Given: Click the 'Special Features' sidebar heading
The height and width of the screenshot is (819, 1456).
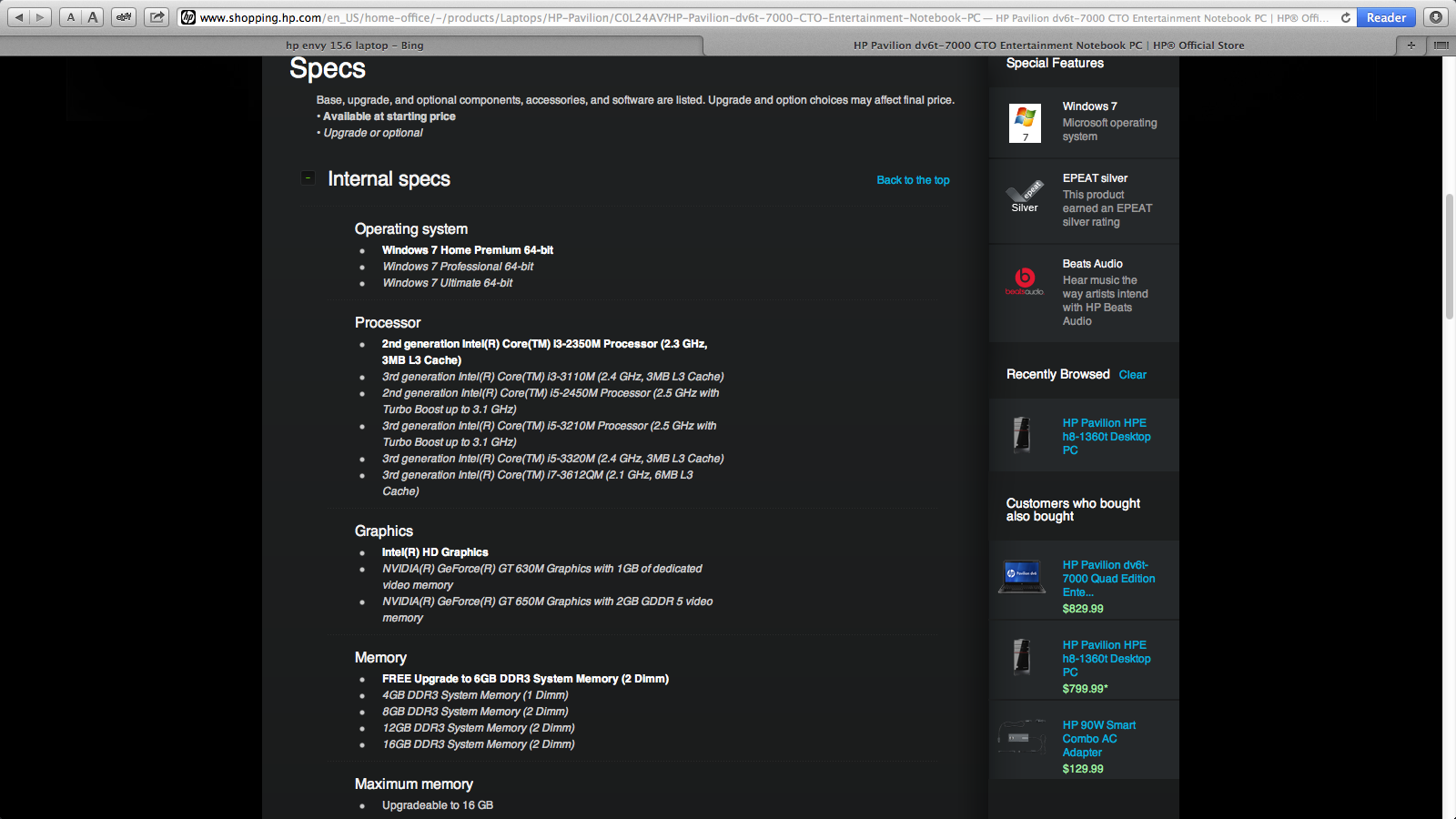Looking at the screenshot, I should [1055, 64].
